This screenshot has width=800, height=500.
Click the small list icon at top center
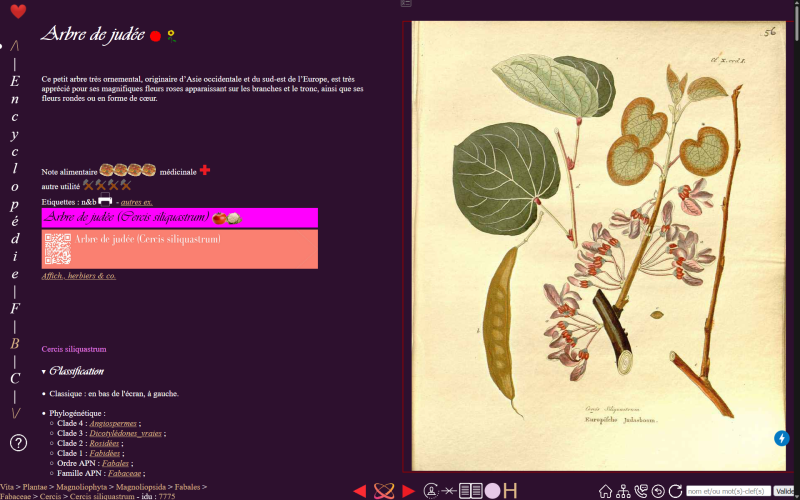click(406, 3)
